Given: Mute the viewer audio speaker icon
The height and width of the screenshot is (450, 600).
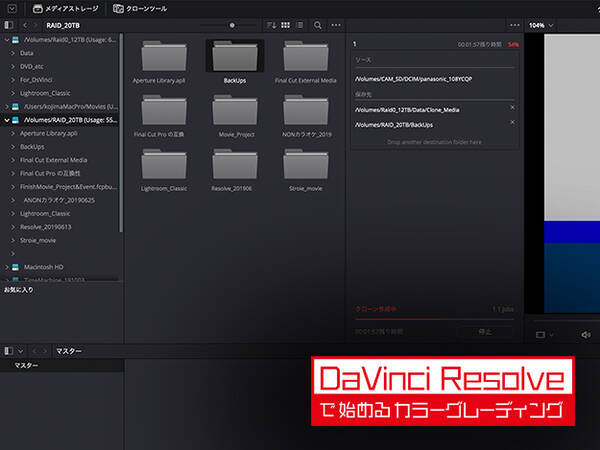Looking at the screenshot, I should pos(585,335).
